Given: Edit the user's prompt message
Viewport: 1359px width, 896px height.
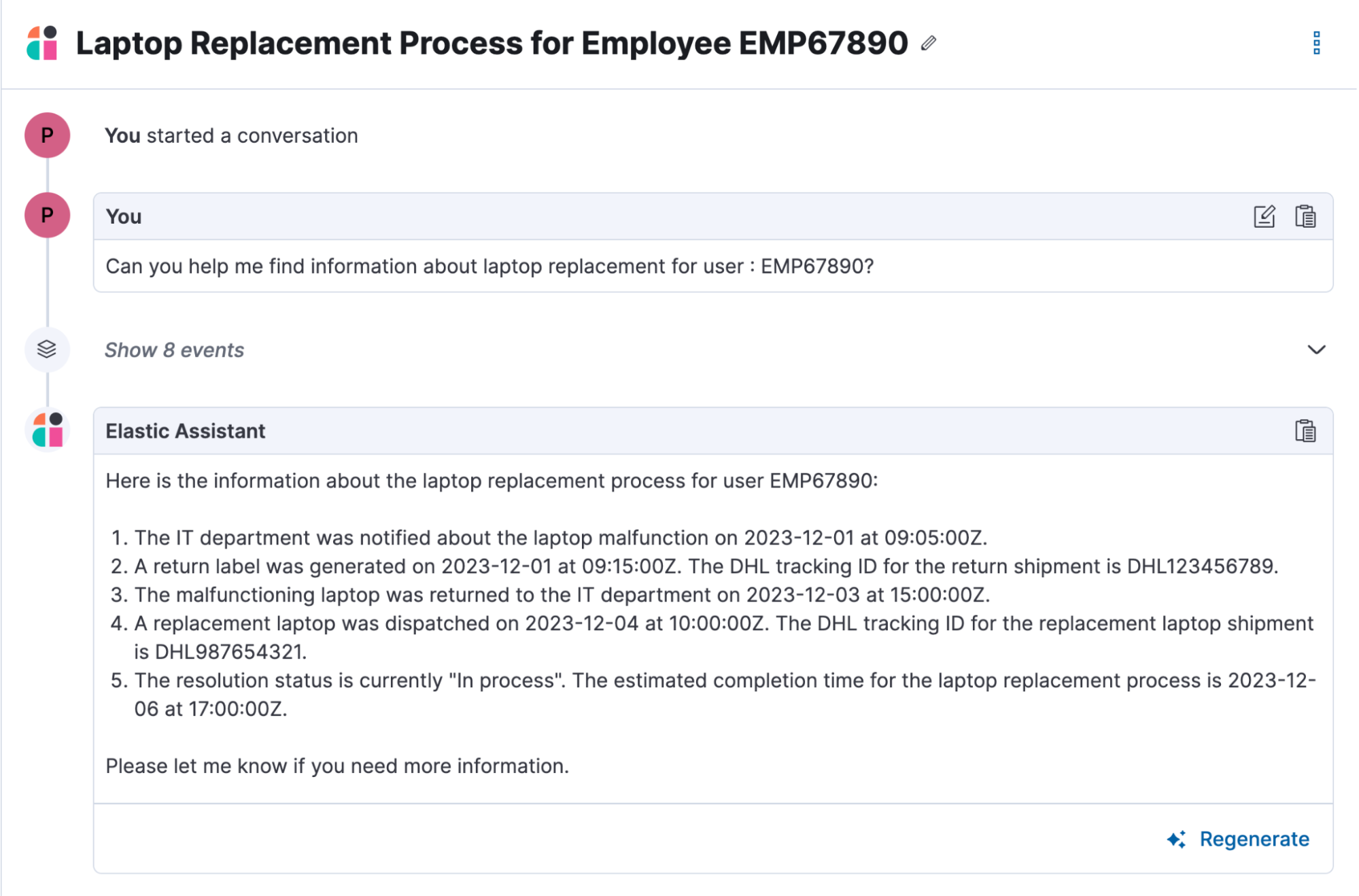Looking at the screenshot, I should [1265, 216].
